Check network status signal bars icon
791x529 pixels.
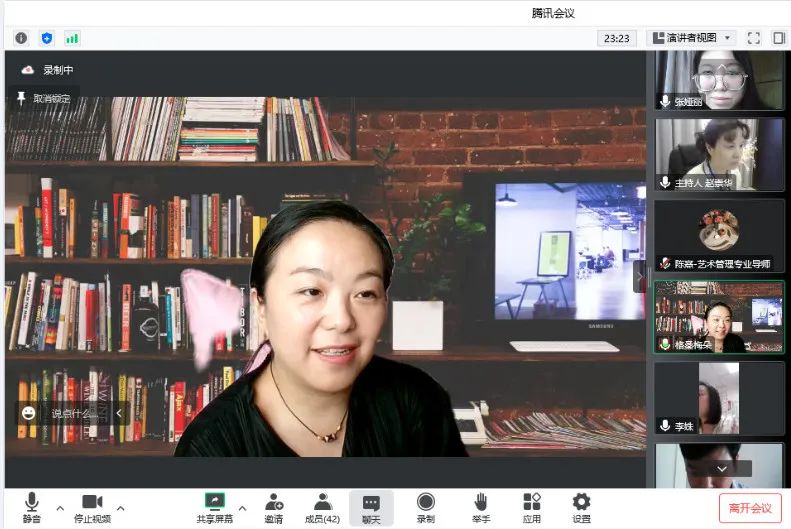click(x=72, y=38)
